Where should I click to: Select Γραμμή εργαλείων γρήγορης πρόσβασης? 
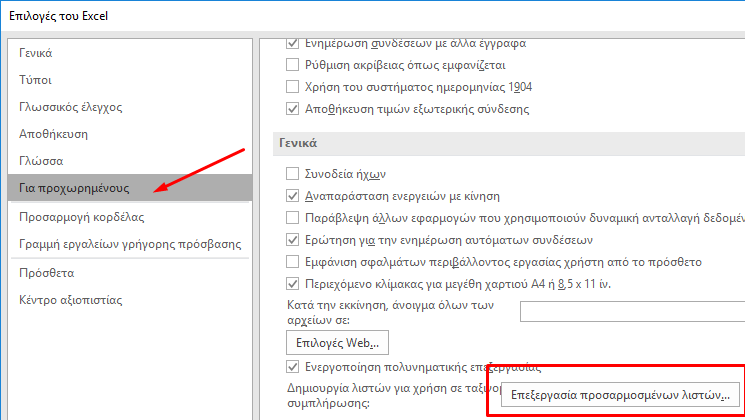[130, 244]
